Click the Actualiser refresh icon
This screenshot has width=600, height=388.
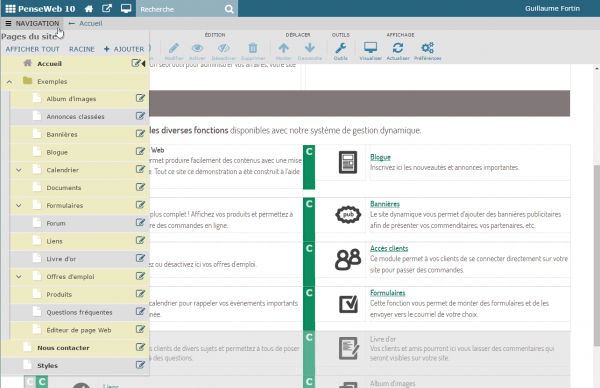[398, 51]
